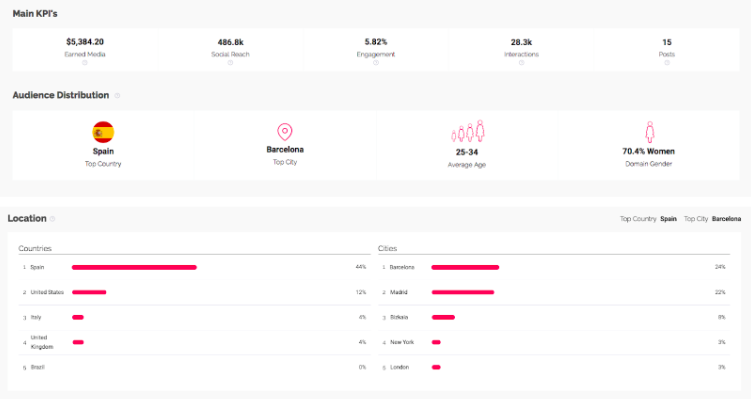Open info tooltip under Interactions
The image size is (751, 399).
[522, 63]
